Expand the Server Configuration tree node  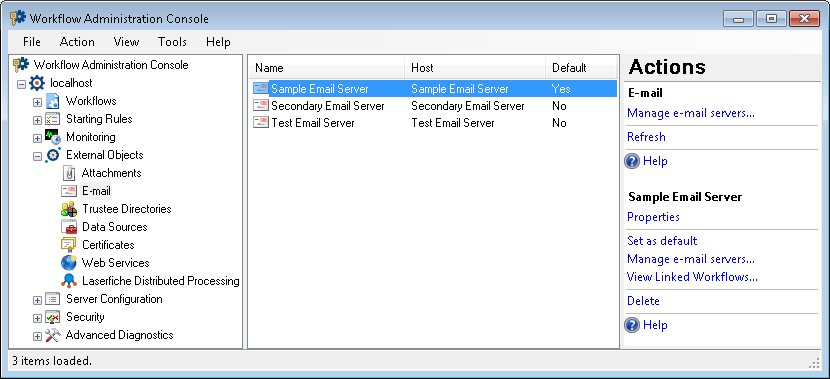[x=37, y=300]
